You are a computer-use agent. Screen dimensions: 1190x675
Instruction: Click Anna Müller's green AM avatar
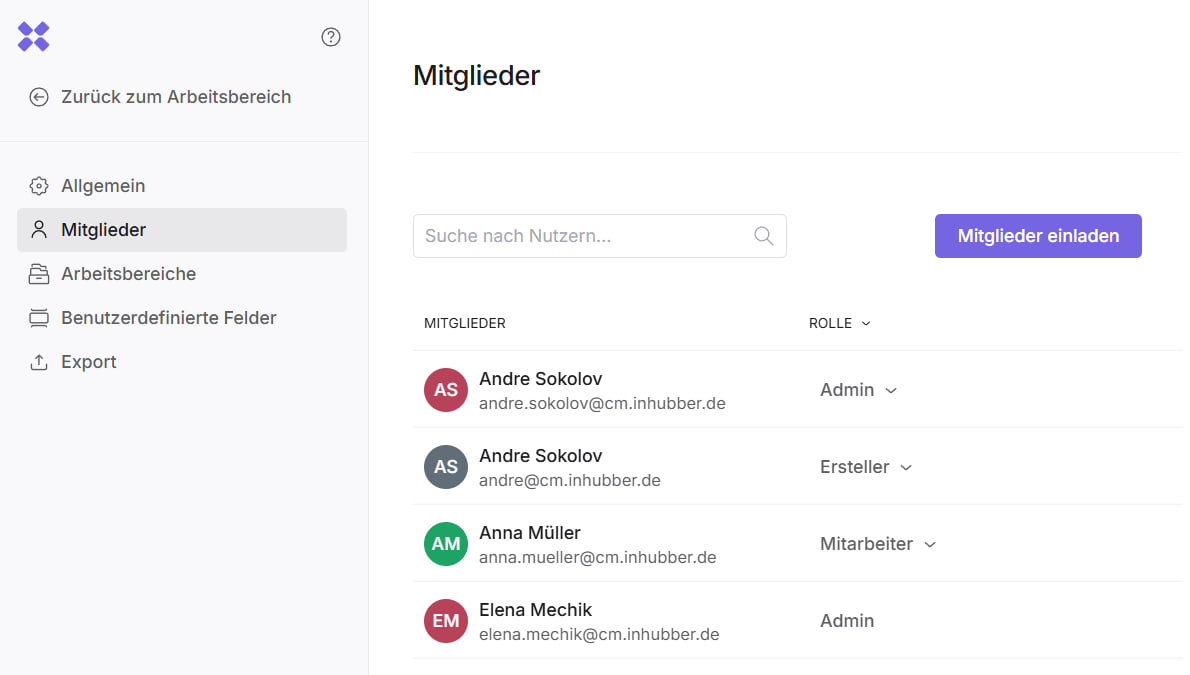pos(446,544)
